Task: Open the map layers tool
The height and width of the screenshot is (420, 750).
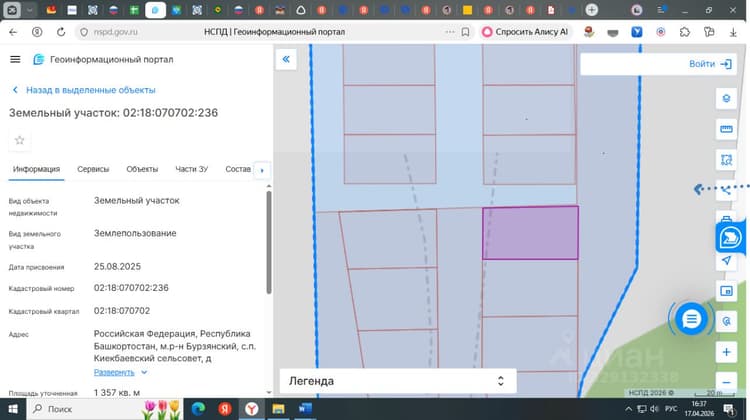Action: (x=726, y=99)
